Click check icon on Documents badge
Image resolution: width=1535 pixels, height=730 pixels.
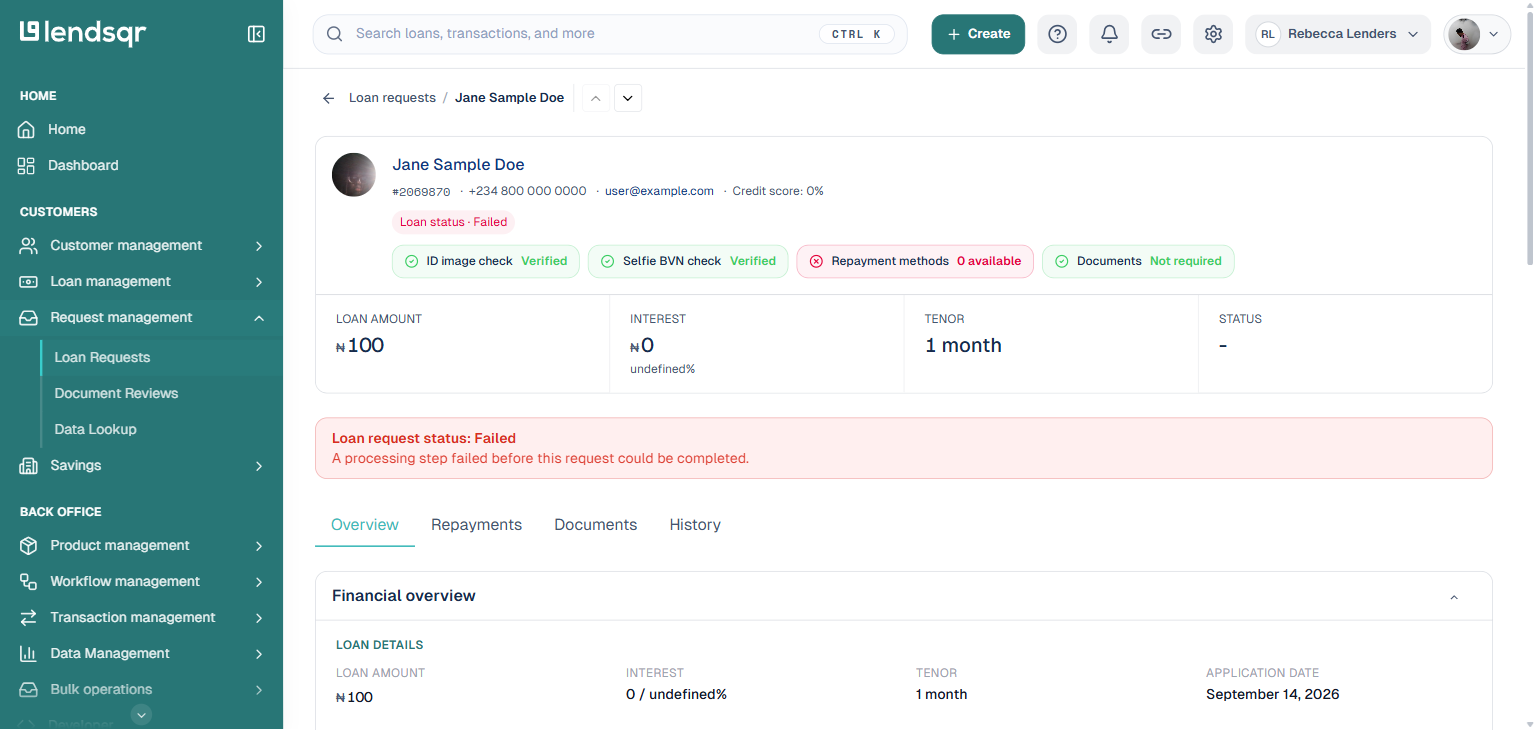click(1061, 261)
